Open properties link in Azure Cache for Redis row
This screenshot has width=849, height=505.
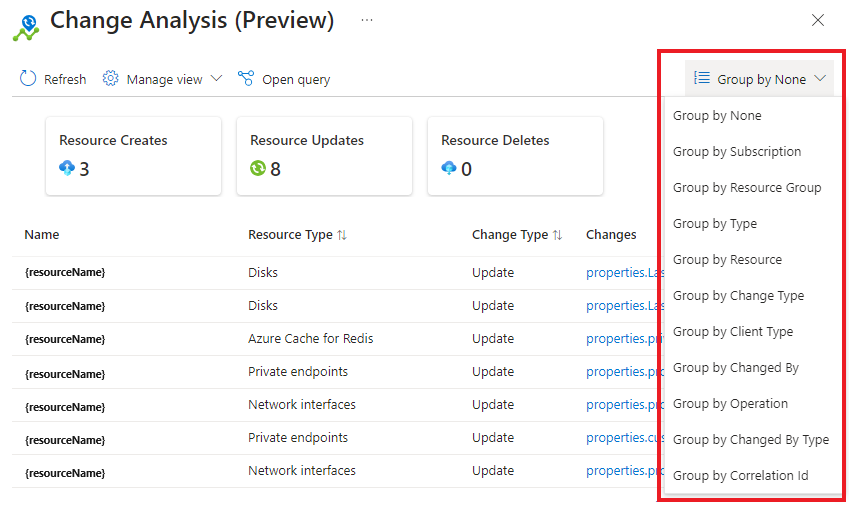pos(620,339)
